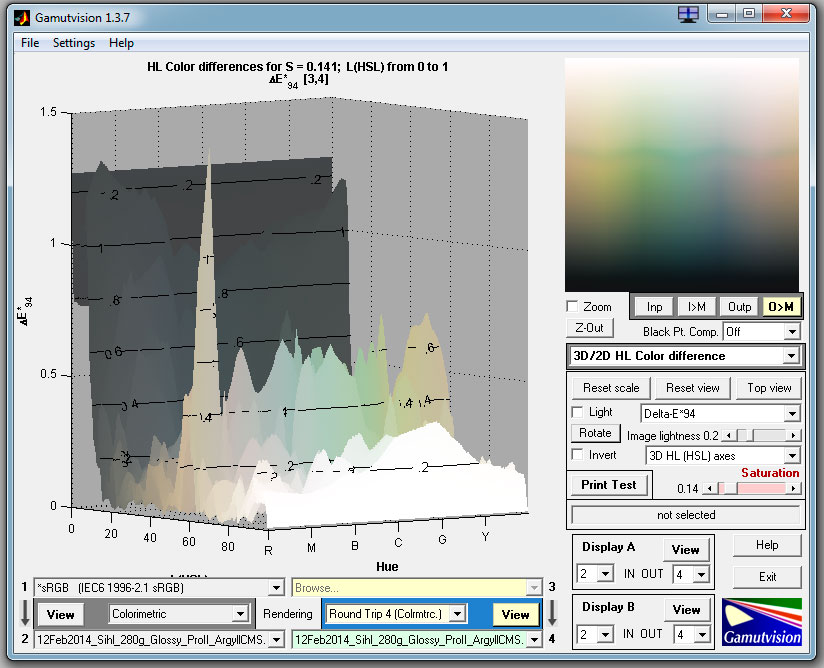
Task: Click the Gamutvision app icon in title bar
Action: 19,16
